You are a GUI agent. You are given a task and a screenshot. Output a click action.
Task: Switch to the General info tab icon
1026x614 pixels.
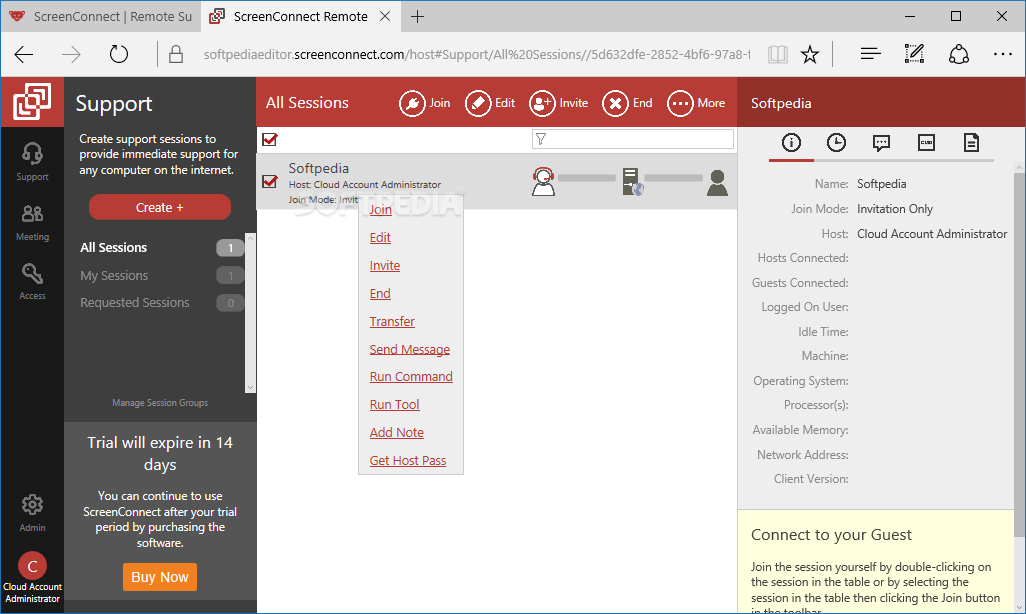(791, 143)
